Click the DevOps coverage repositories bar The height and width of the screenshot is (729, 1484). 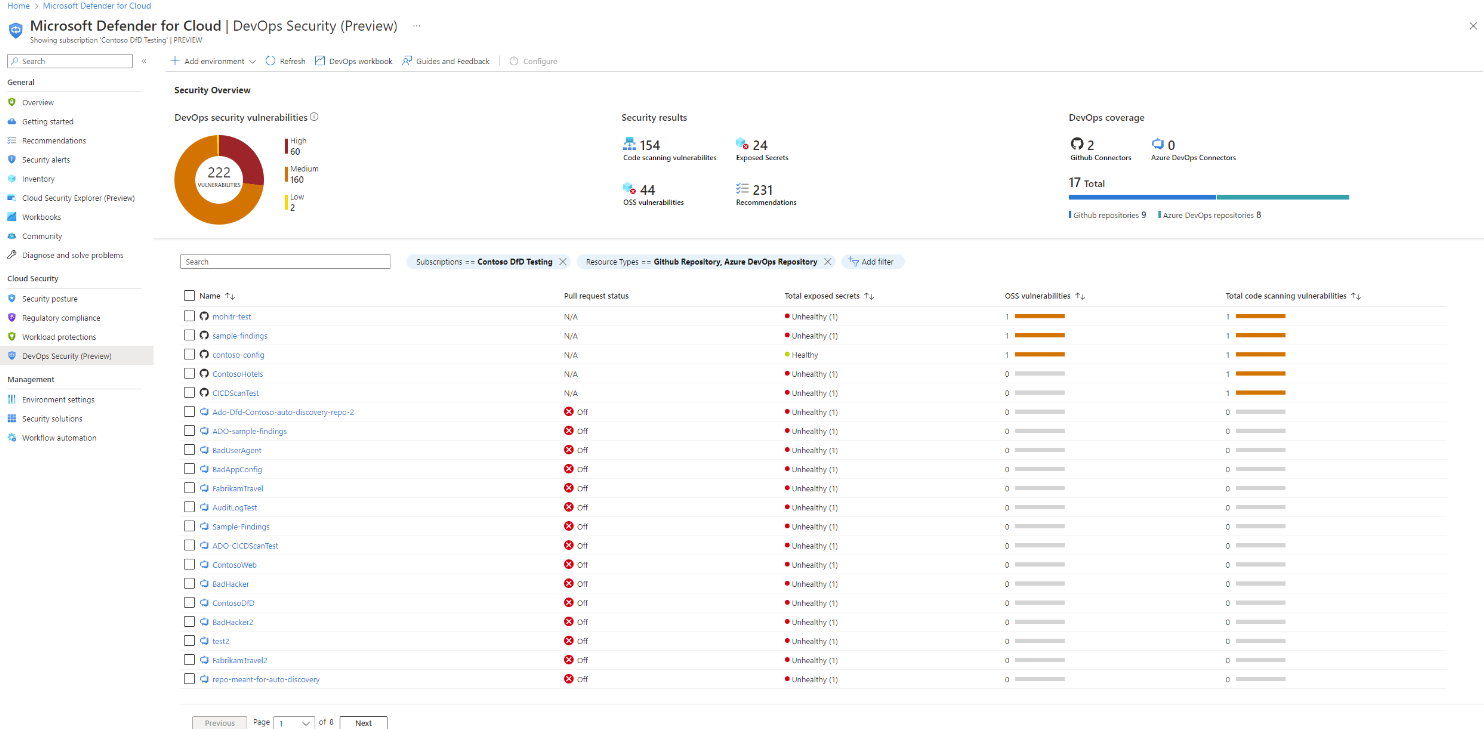point(1209,197)
